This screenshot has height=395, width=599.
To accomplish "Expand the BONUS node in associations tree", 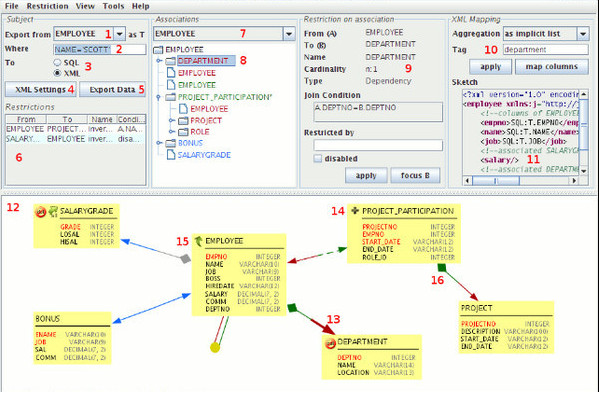I will 159,143.
